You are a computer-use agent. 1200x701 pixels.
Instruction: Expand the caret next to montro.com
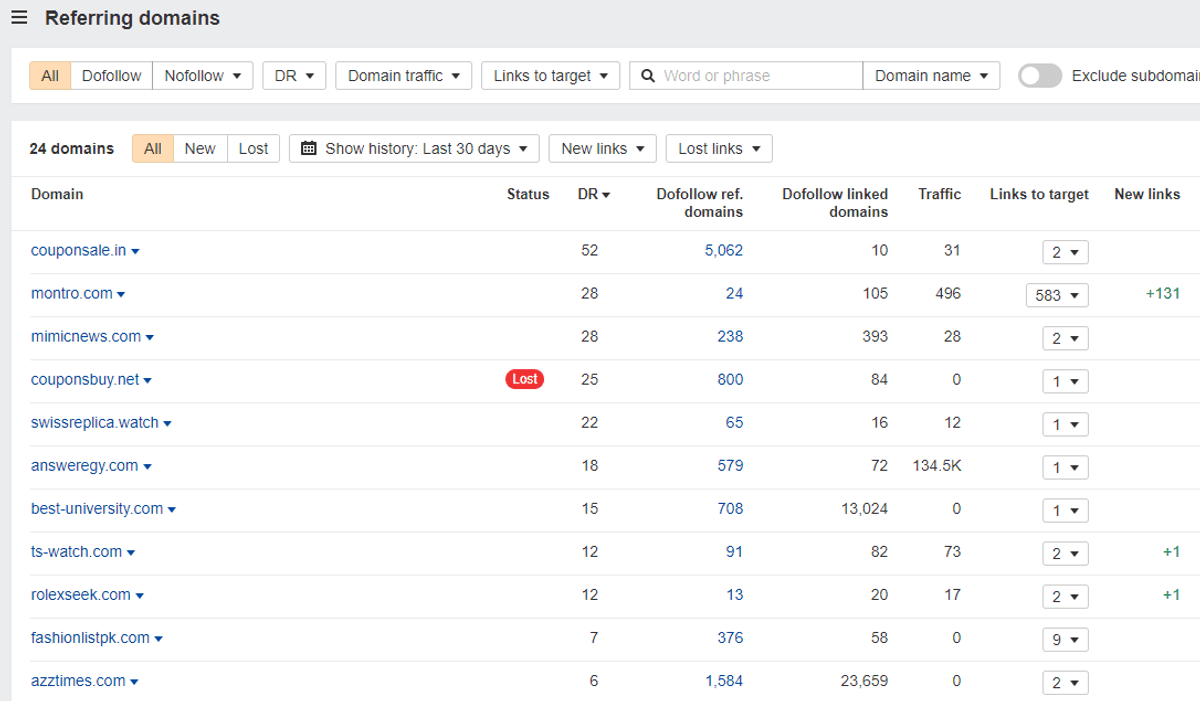(121, 295)
